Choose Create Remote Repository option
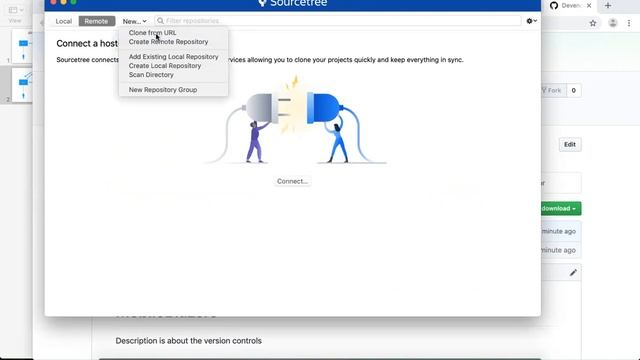Screen dimensions: 640x360 (168, 42)
